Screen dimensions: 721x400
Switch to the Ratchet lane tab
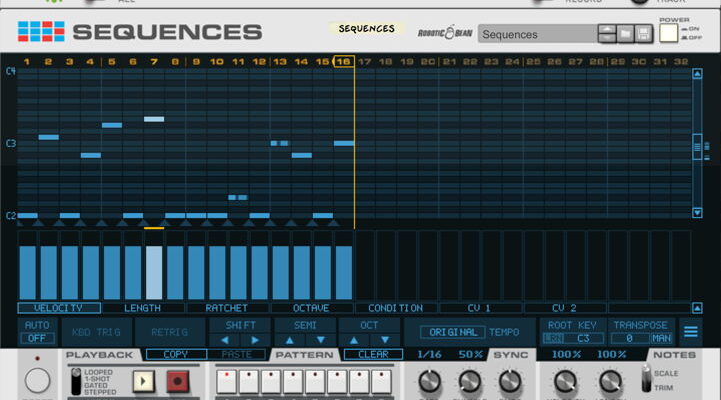tap(227, 308)
